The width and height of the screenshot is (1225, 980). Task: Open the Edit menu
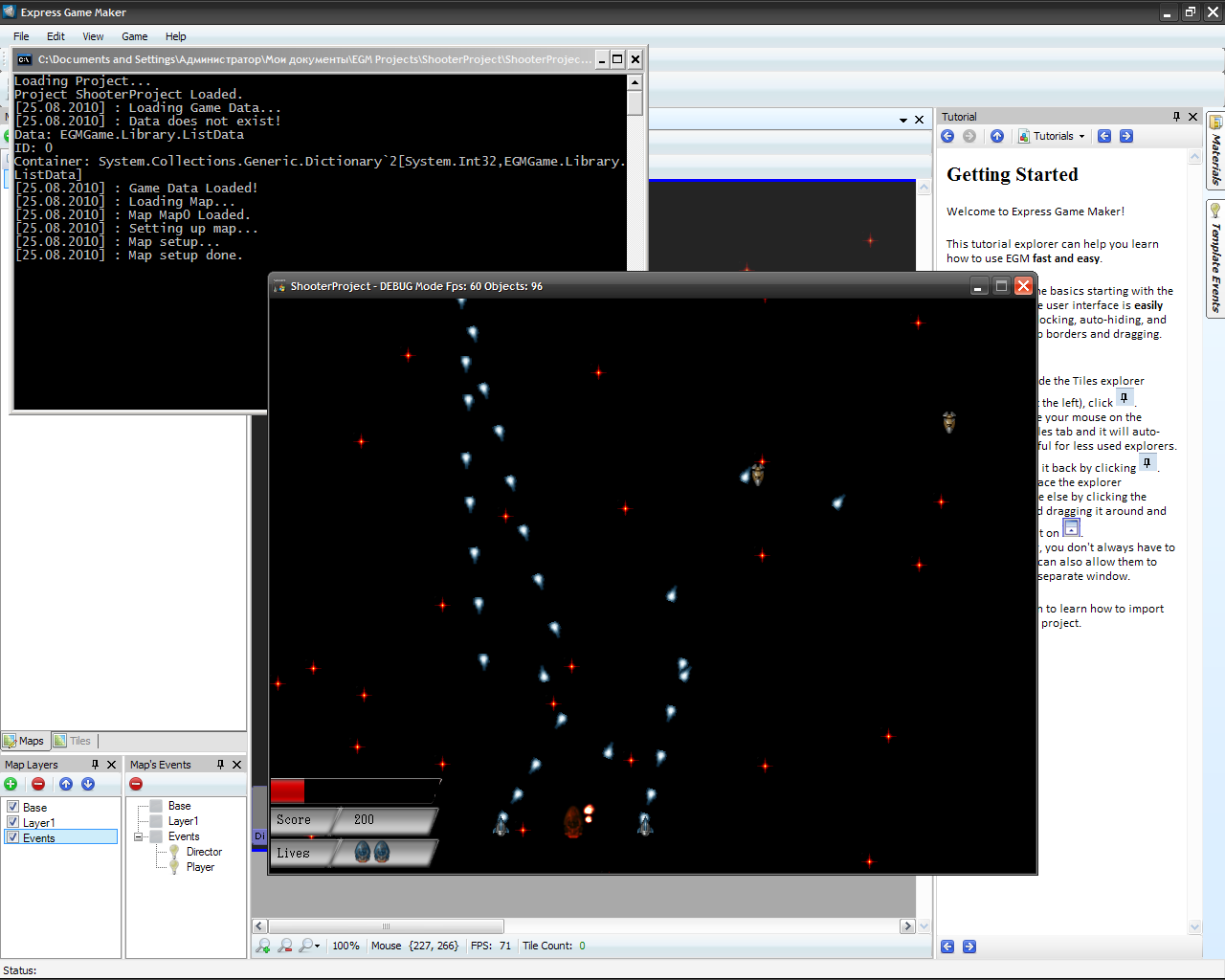click(x=56, y=36)
